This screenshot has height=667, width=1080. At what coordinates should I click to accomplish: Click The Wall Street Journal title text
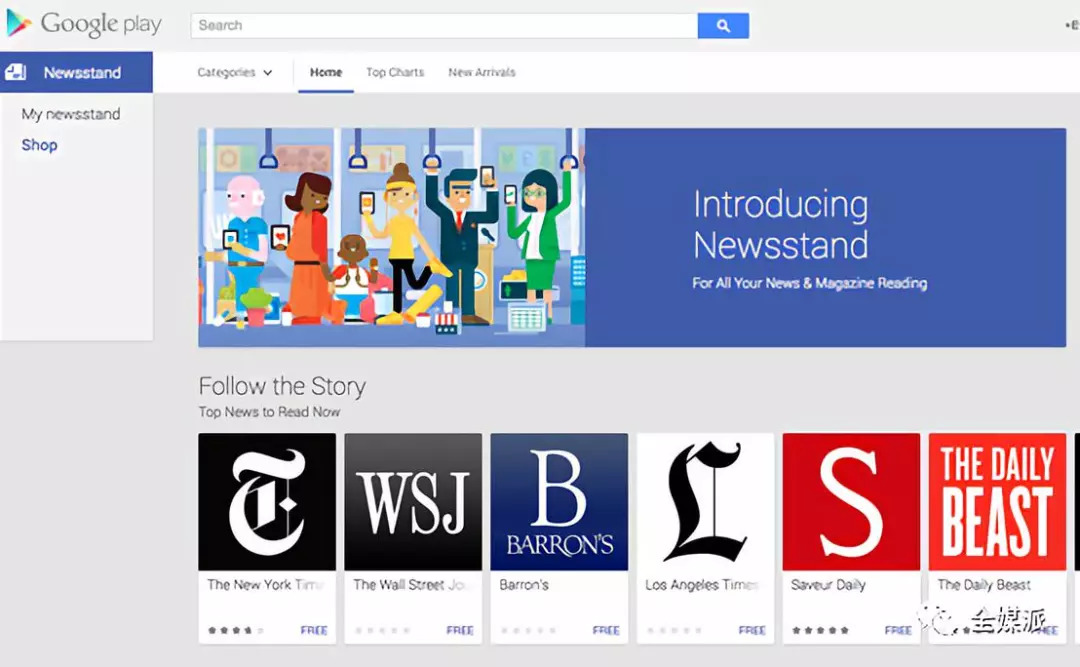click(411, 584)
